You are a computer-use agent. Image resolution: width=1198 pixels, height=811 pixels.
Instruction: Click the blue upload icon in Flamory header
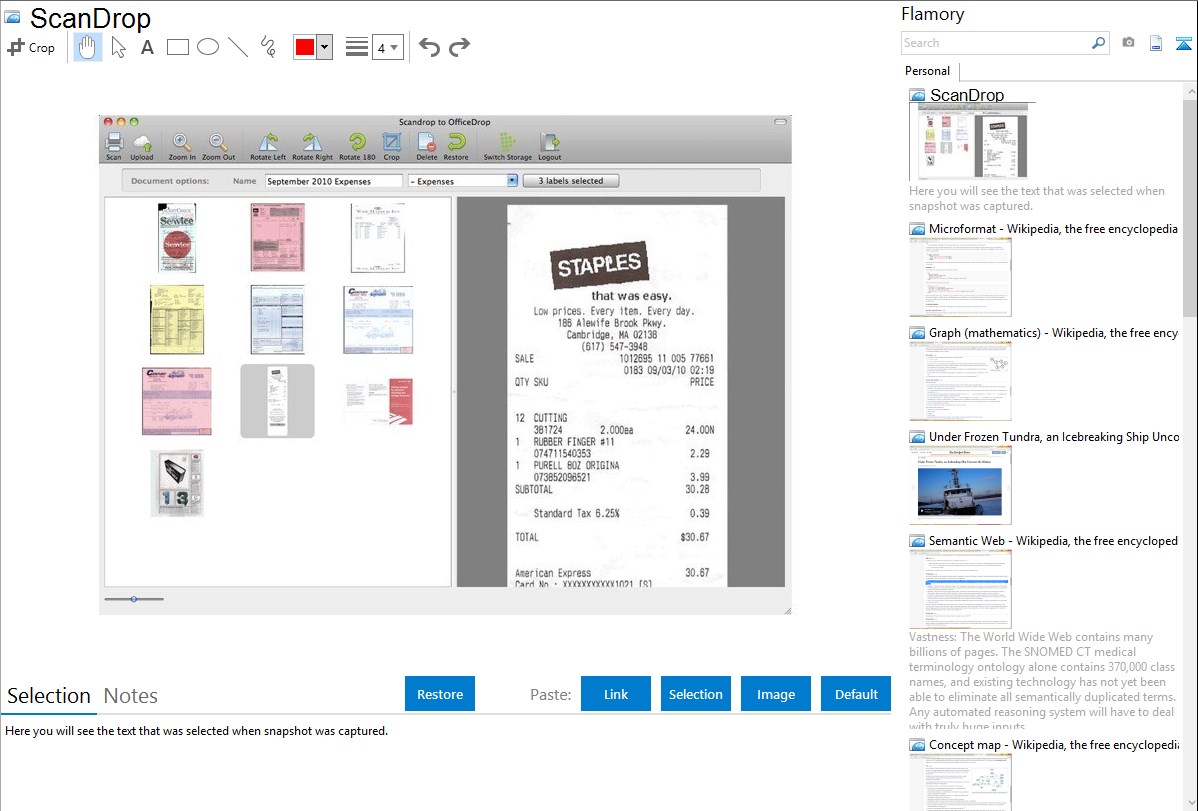pyautogui.click(x=1183, y=44)
